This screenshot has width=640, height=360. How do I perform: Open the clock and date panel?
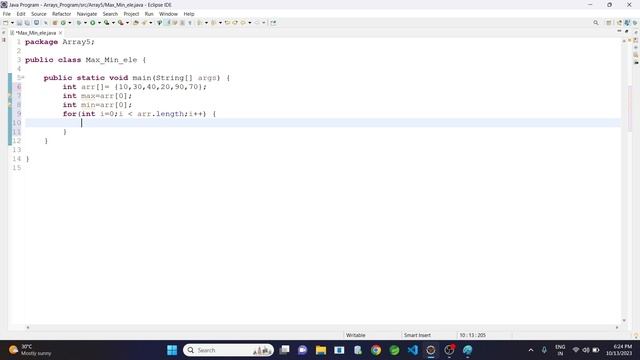[x=619, y=350]
